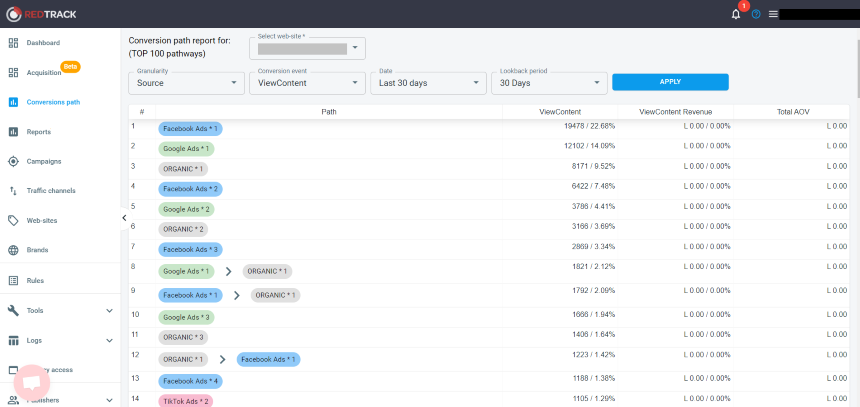
Task: Click the help question mark icon
Action: point(756,14)
